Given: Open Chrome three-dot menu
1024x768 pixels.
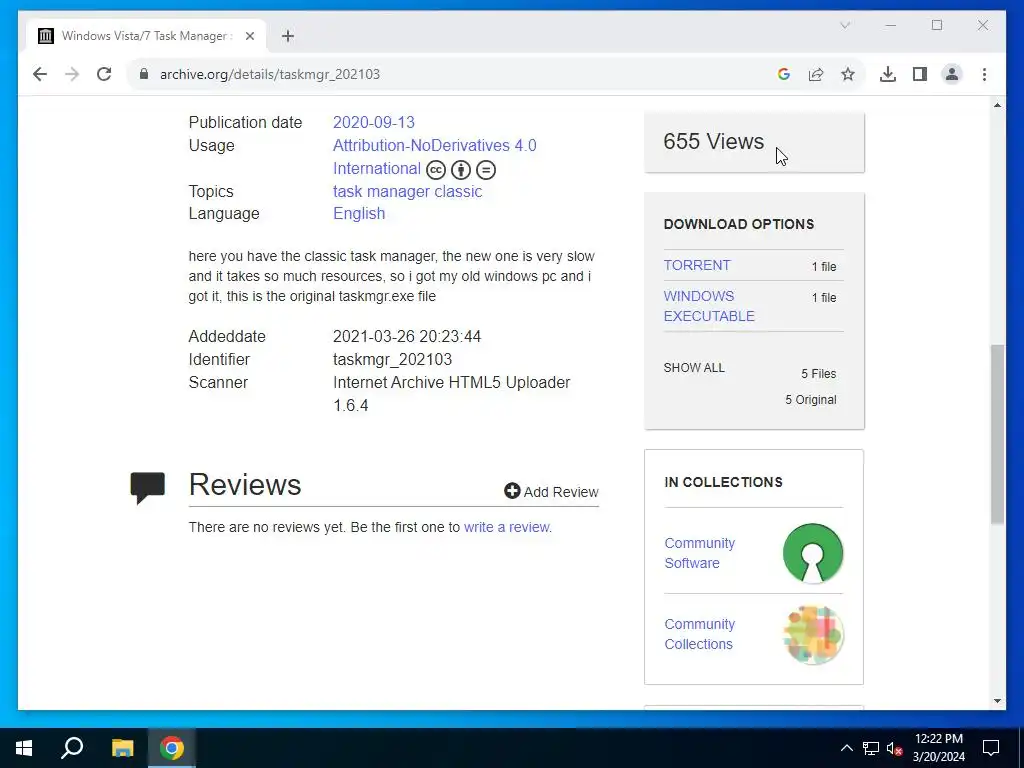Looking at the screenshot, I should coord(984,74).
